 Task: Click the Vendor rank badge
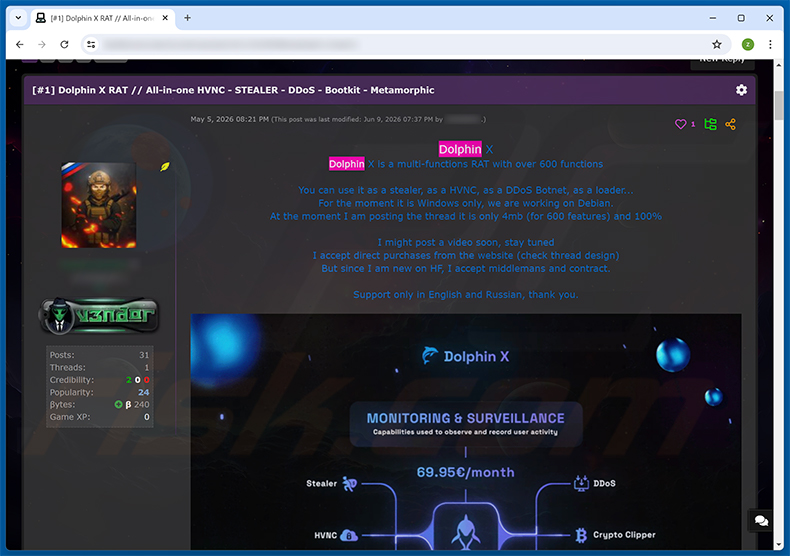pyautogui.click(x=99, y=315)
